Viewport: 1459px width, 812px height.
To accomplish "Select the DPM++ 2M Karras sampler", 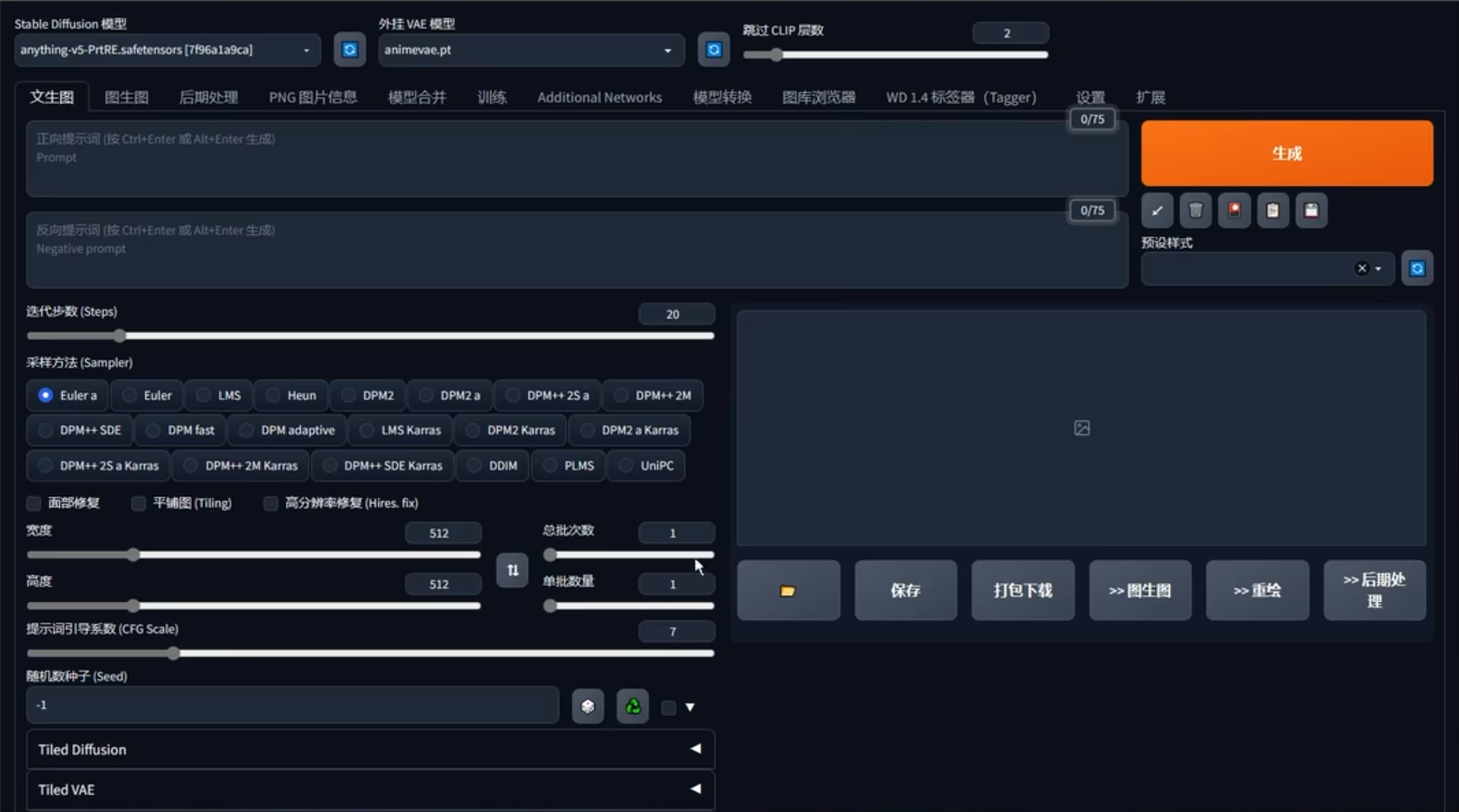I will [241, 465].
